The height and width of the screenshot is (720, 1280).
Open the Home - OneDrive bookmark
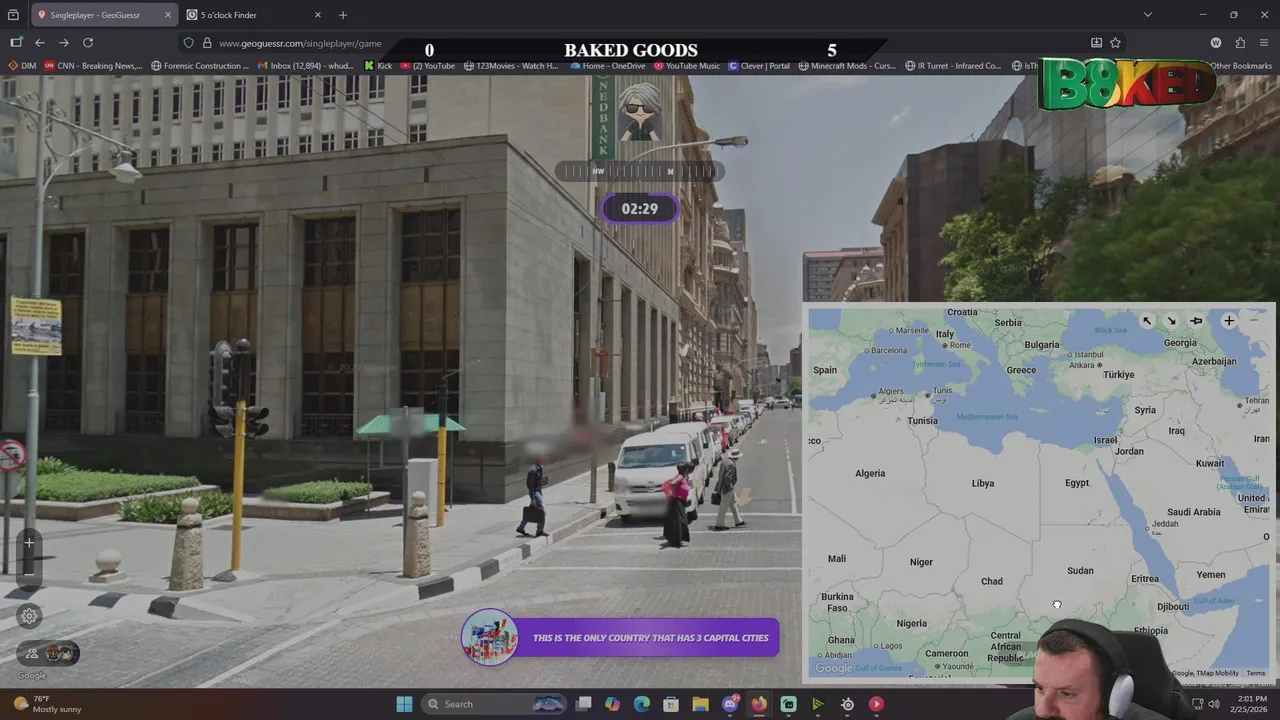point(608,66)
